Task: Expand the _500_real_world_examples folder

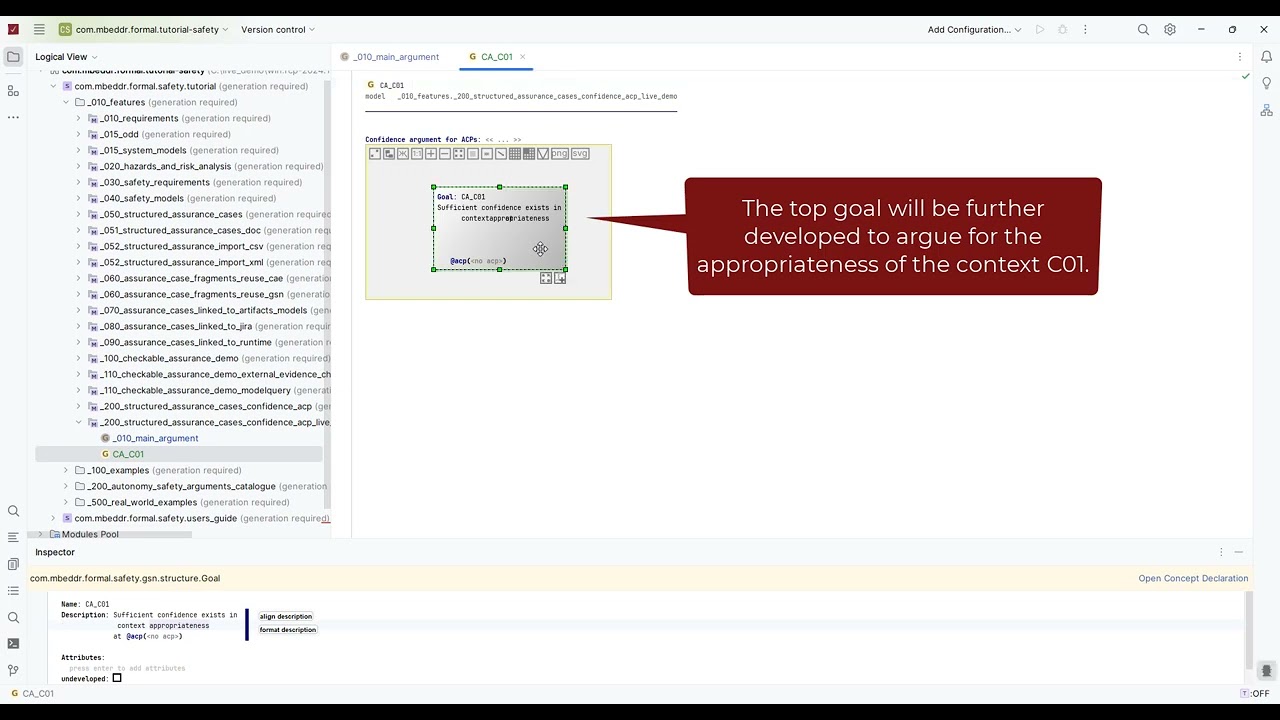Action: click(66, 502)
